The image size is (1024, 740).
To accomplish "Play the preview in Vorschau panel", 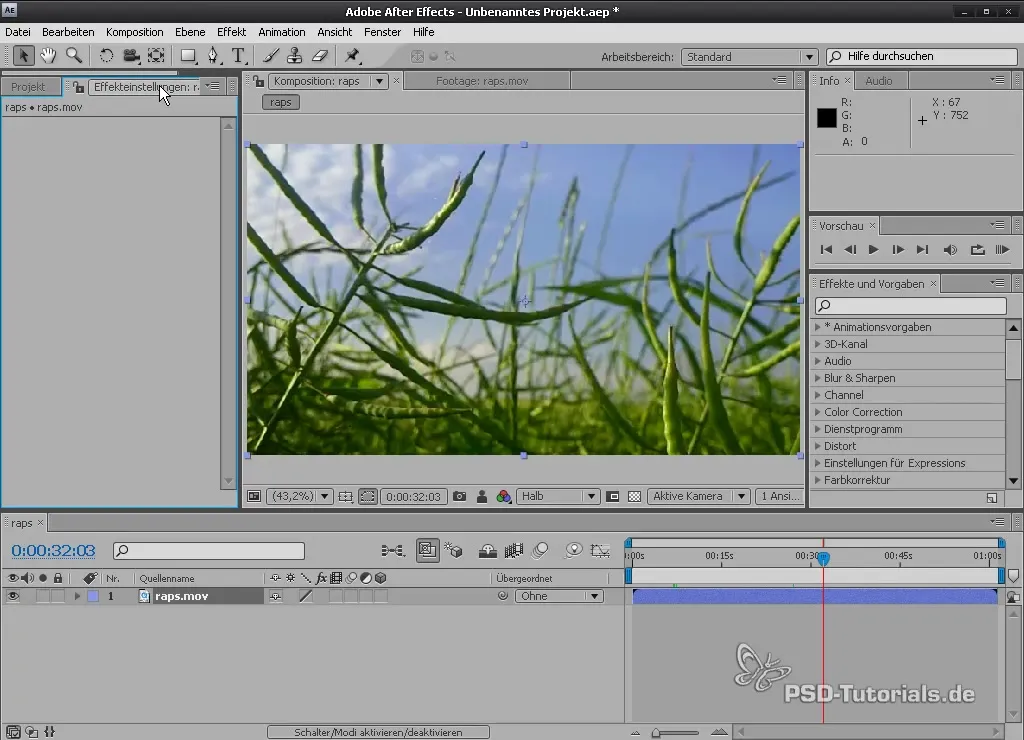I will (873, 250).
